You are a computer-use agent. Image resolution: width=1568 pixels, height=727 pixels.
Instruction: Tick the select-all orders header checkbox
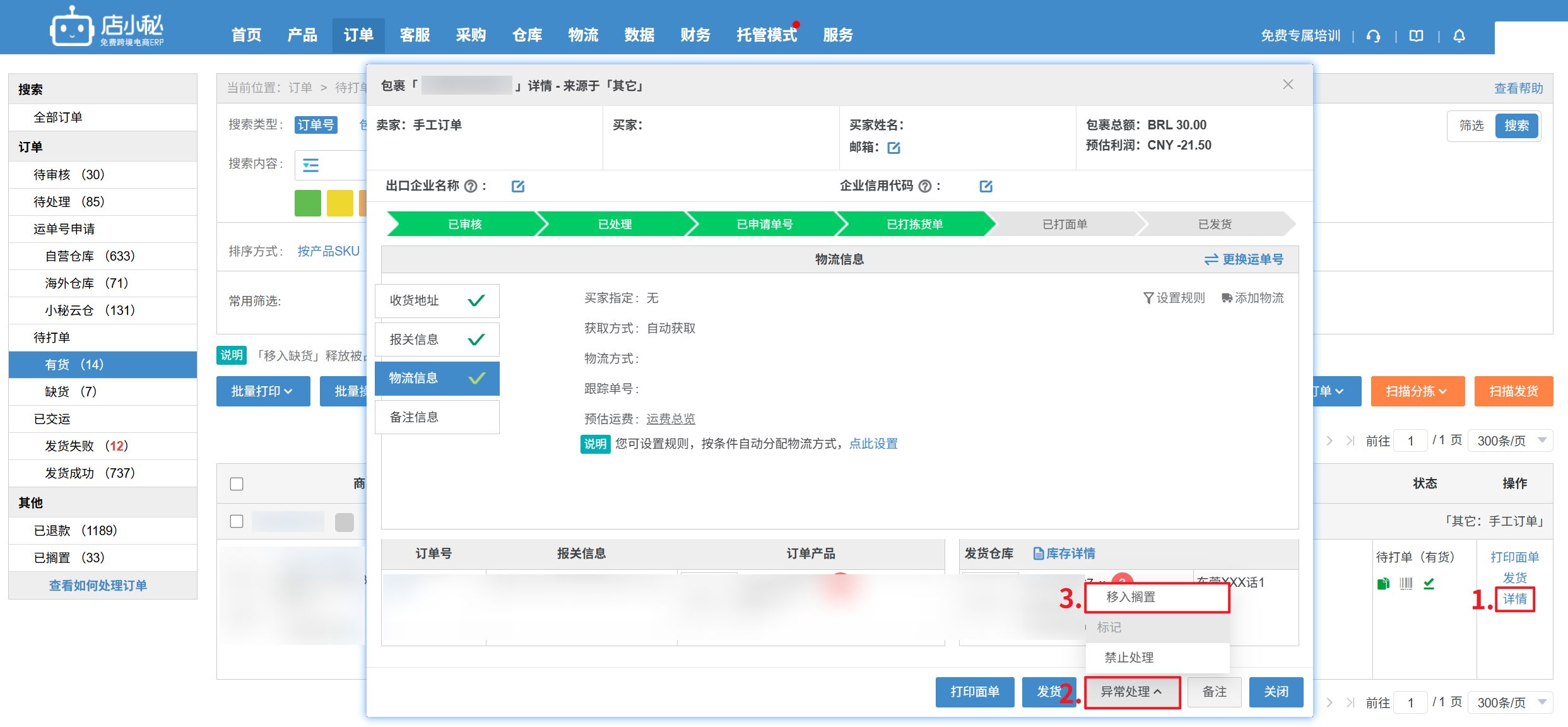click(x=237, y=484)
